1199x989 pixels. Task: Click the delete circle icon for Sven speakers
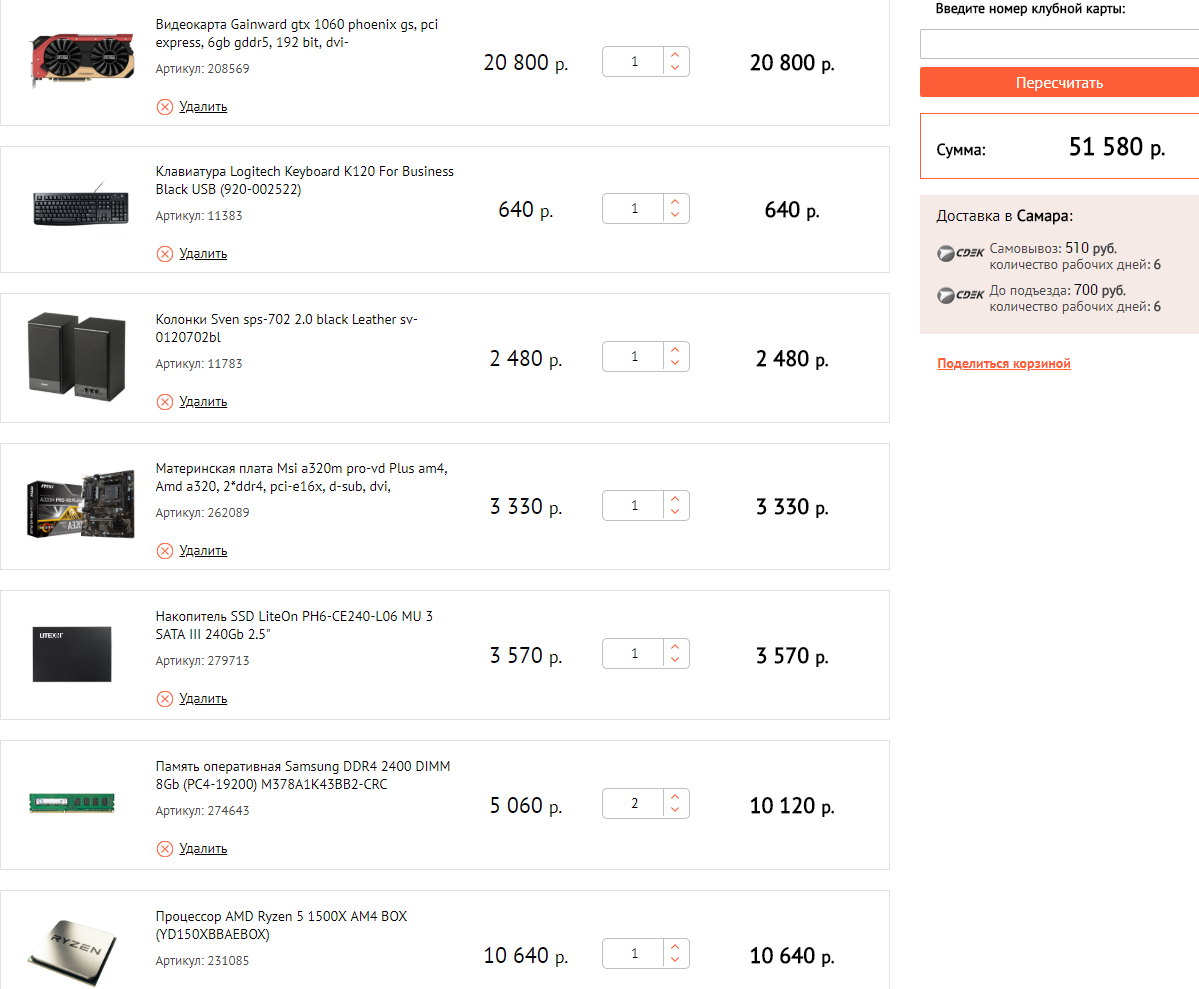point(165,402)
